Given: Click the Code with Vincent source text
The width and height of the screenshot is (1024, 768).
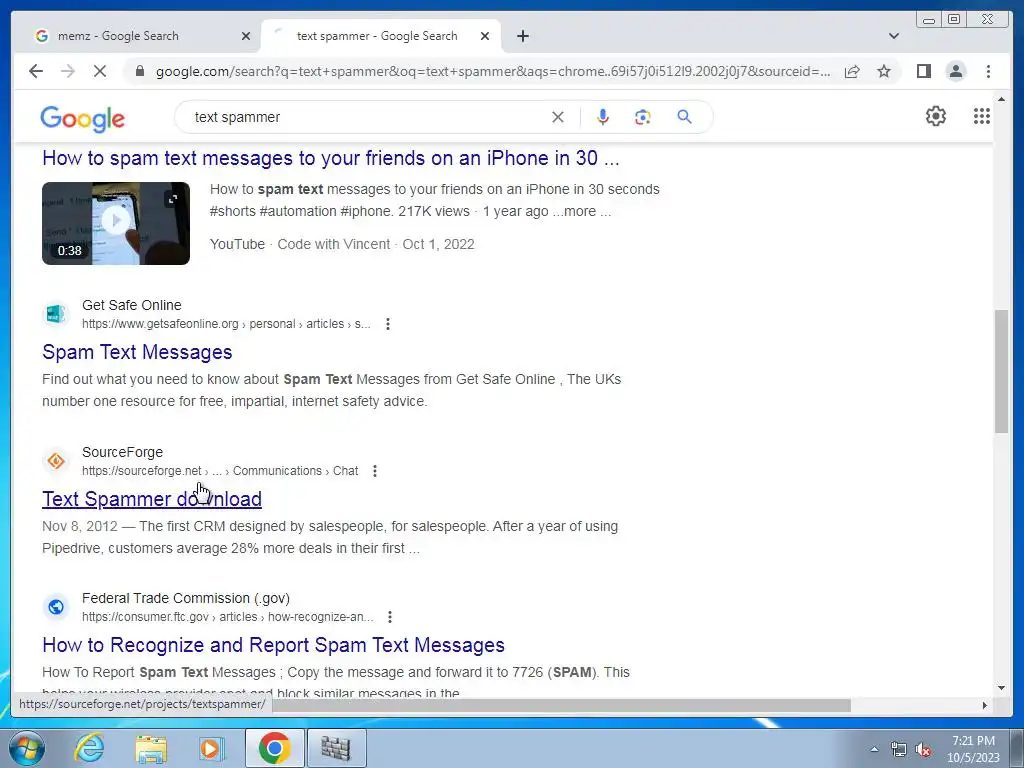Looking at the screenshot, I should pos(334,244).
